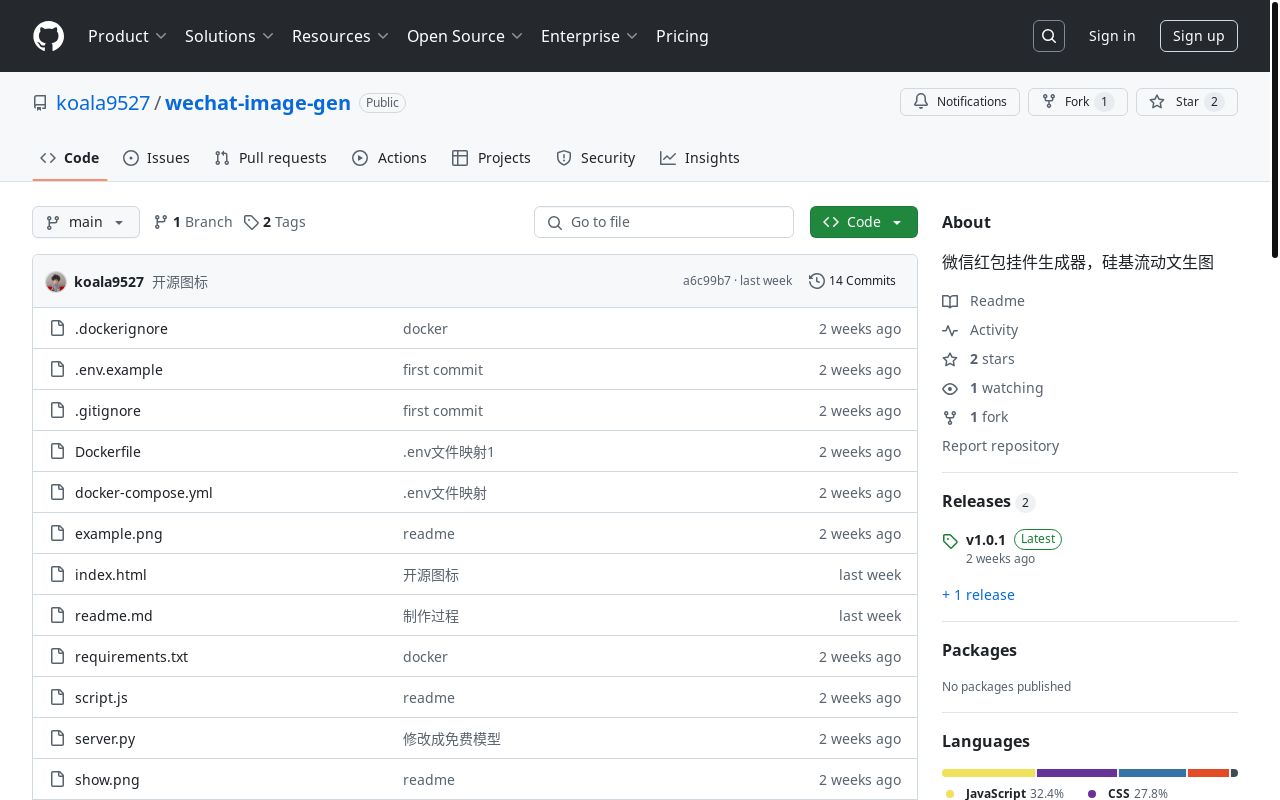Image resolution: width=1280 pixels, height=800 pixels.
Task: Open the eye Watching icon
Action: click(x=950, y=388)
